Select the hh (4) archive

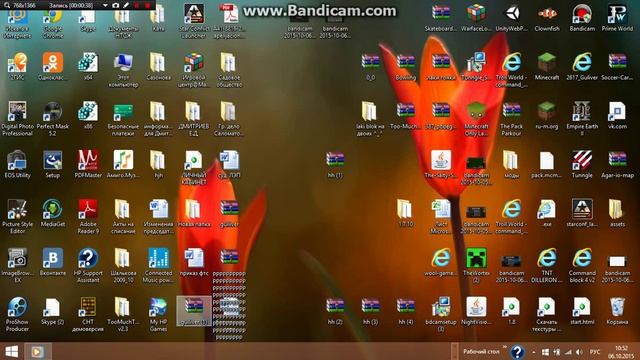pyautogui.click(x=405, y=311)
